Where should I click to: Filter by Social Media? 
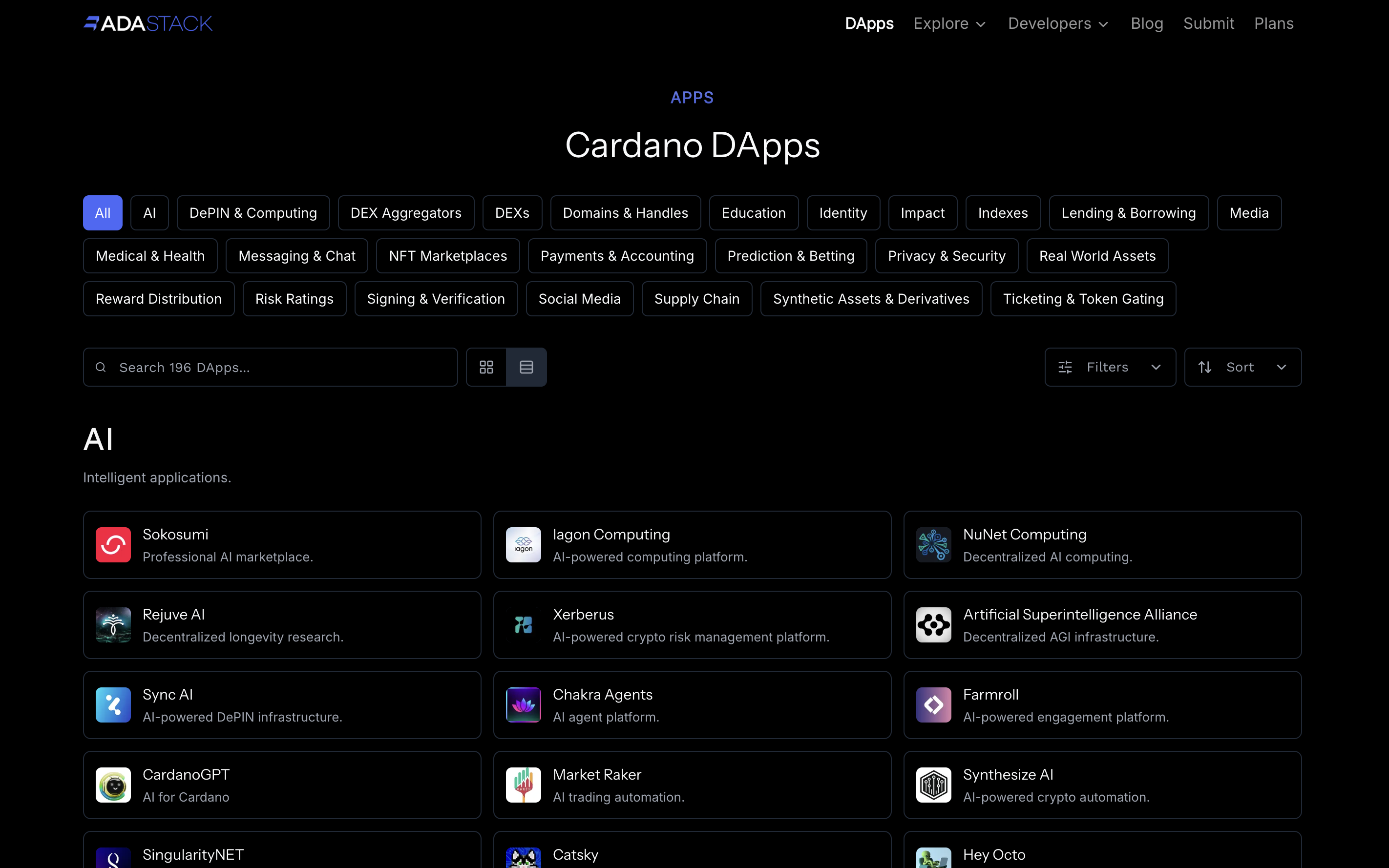click(x=580, y=299)
